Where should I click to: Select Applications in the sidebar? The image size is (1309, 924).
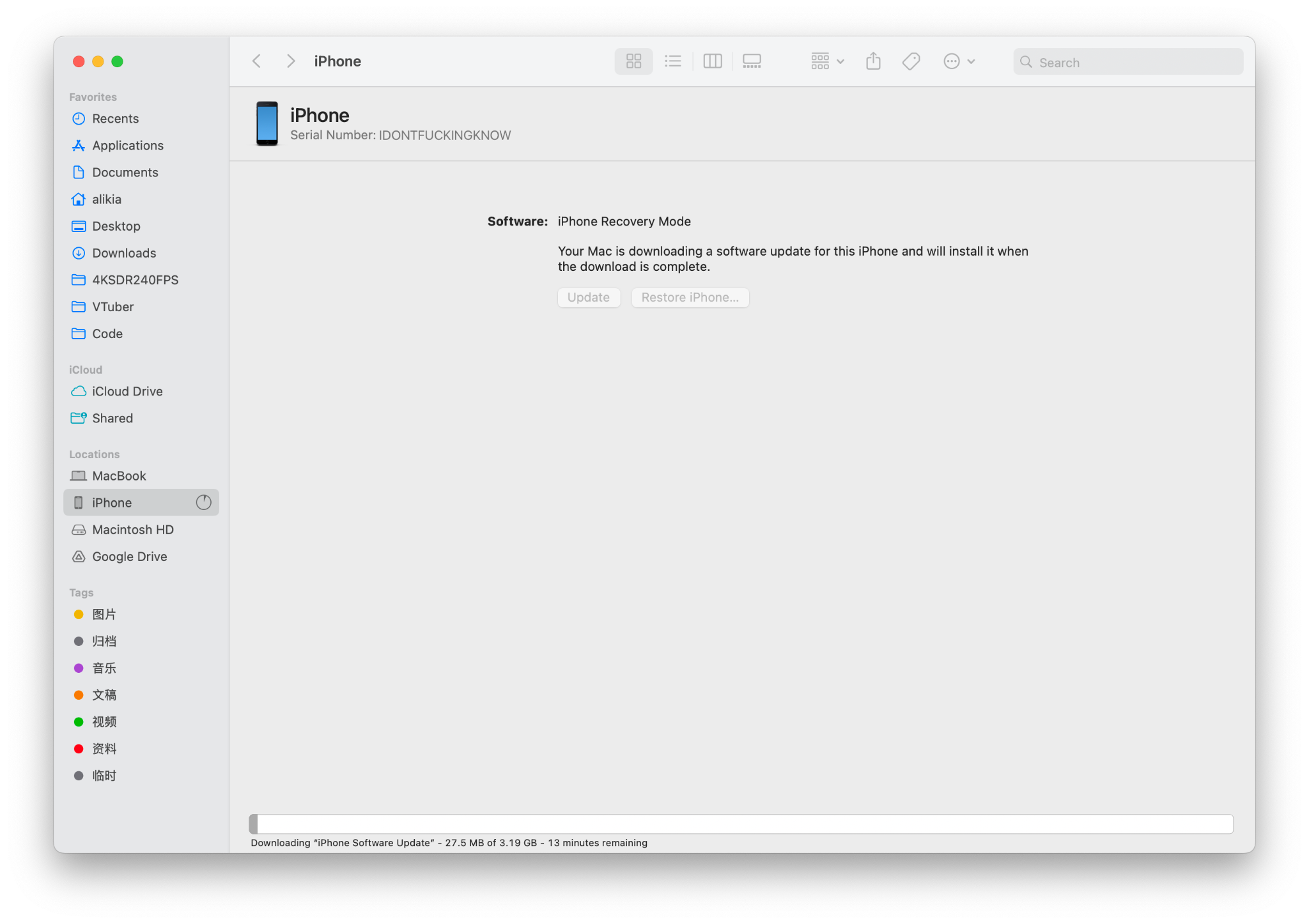(x=127, y=145)
